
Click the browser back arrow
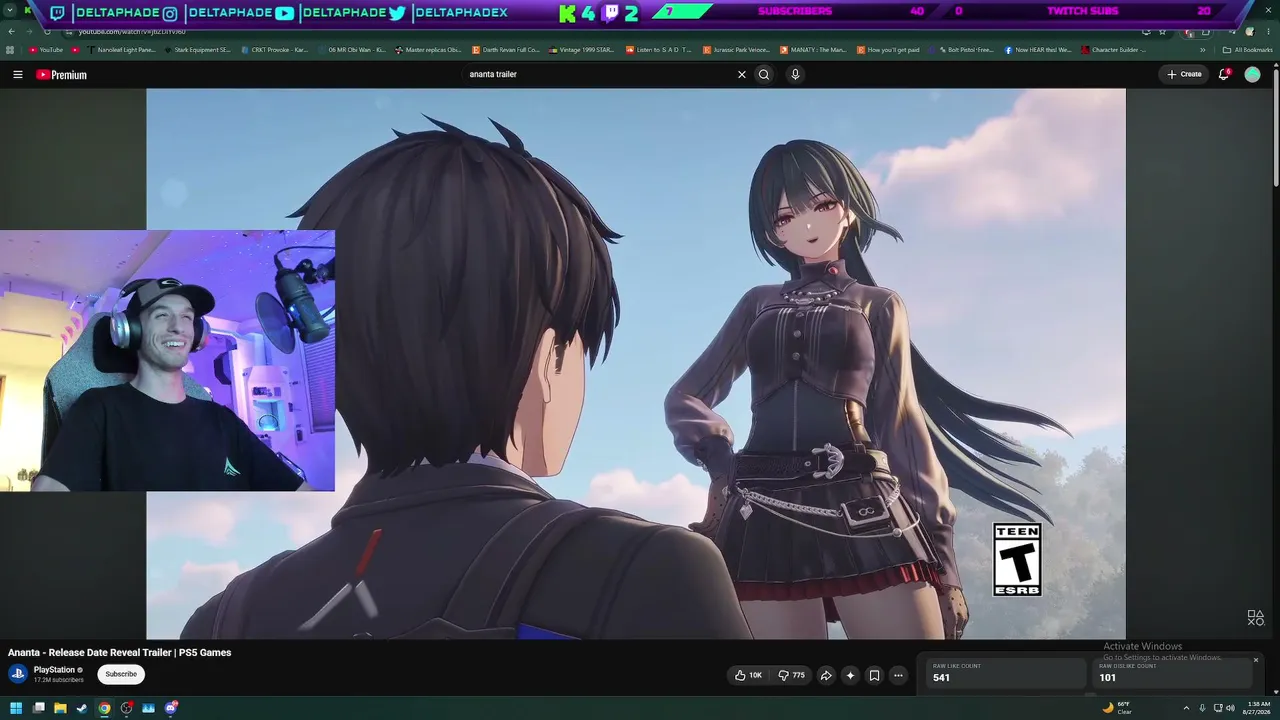11,31
